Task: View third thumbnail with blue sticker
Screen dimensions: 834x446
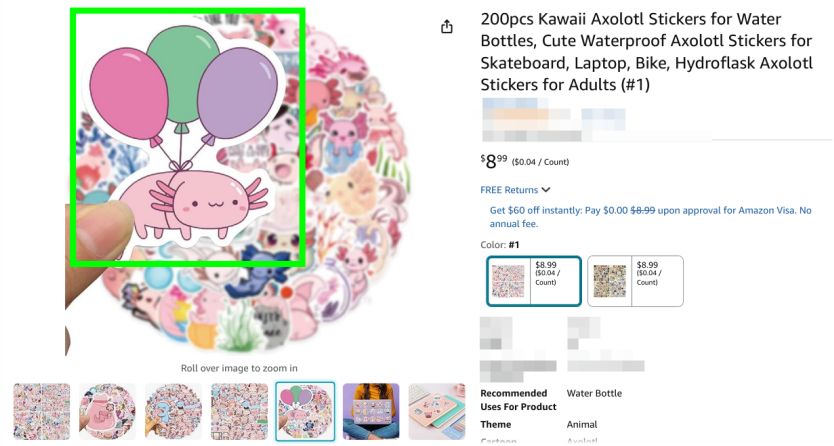Action: 173,411
